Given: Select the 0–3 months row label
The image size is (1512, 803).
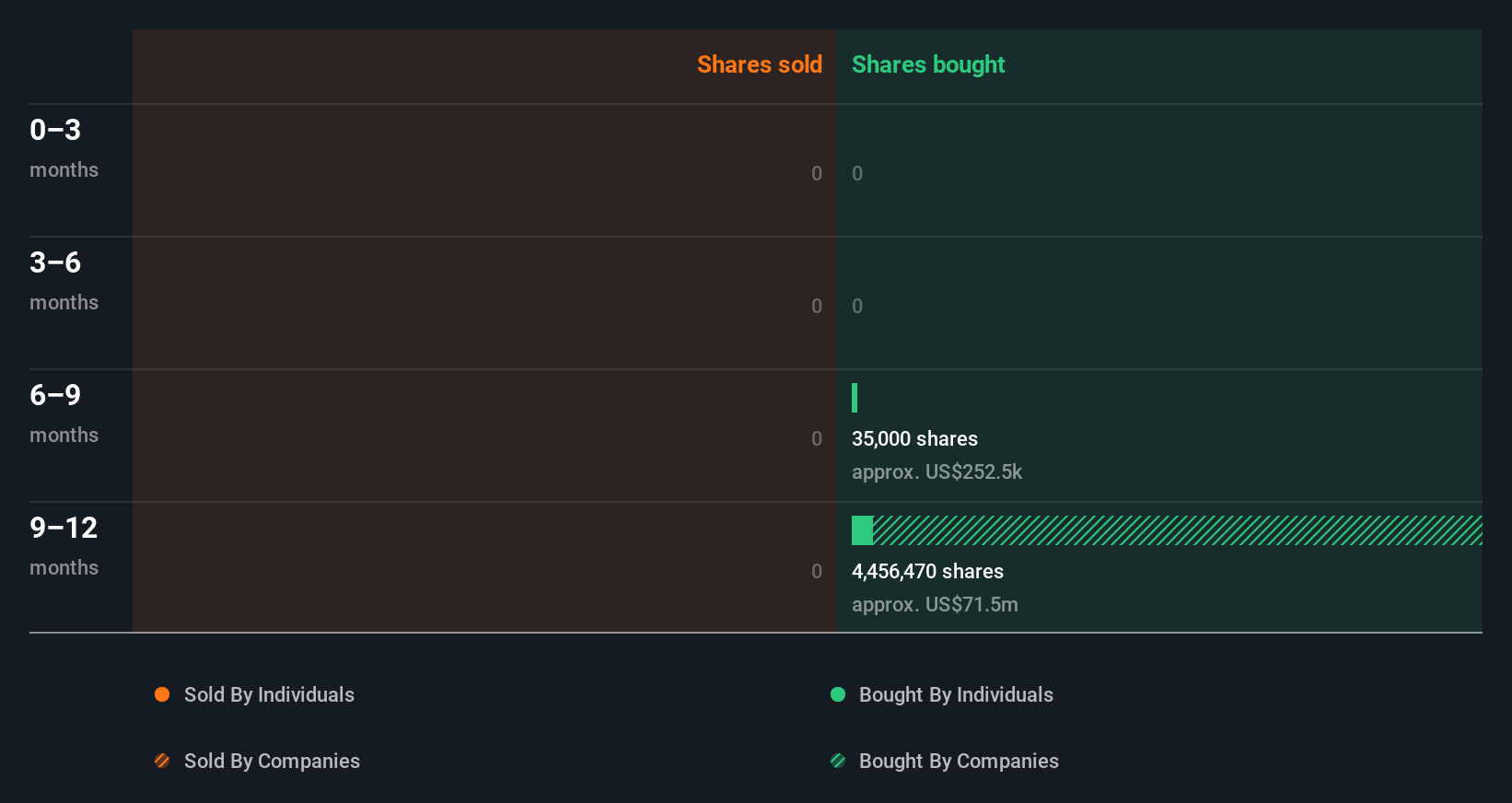Looking at the screenshot, I should pyautogui.click(x=64, y=147).
